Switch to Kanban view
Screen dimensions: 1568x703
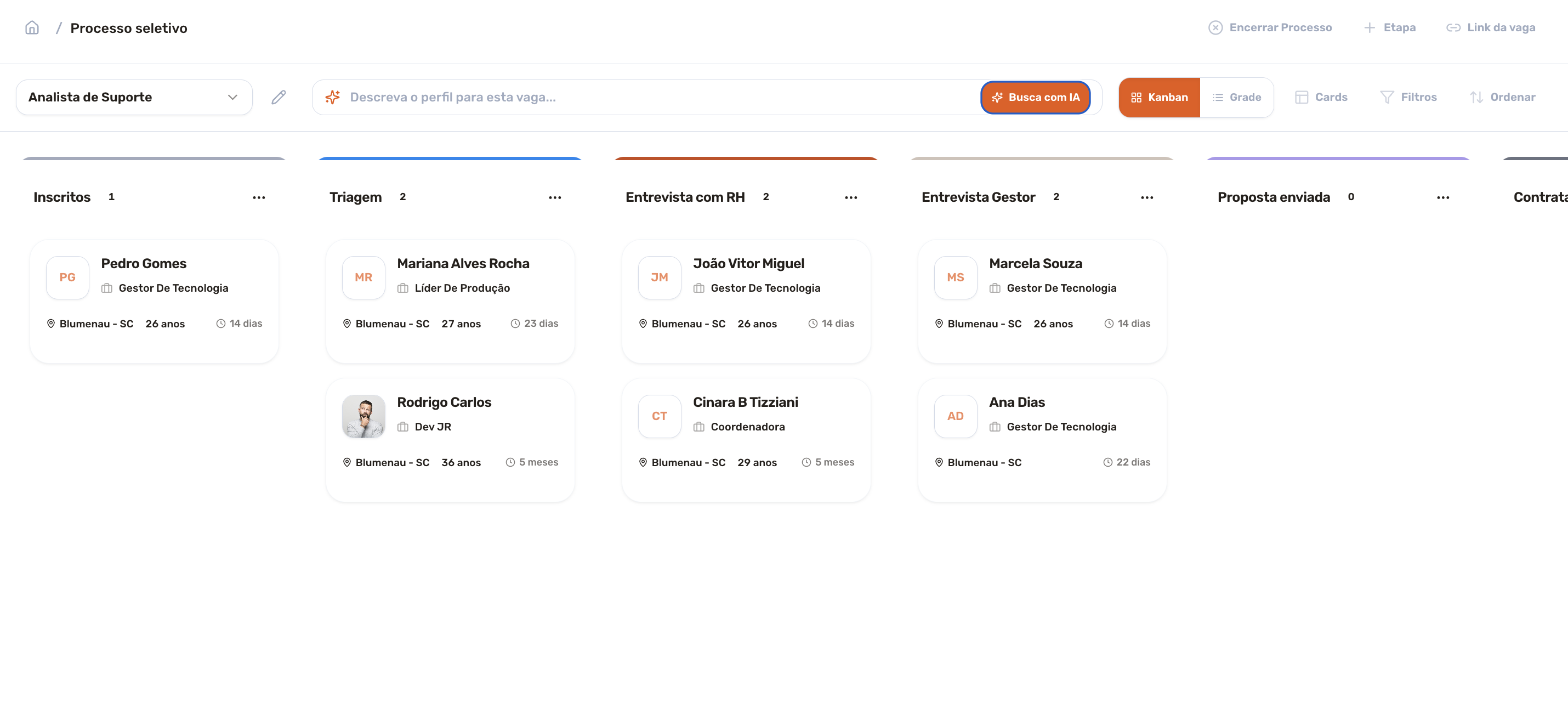[x=1159, y=98]
